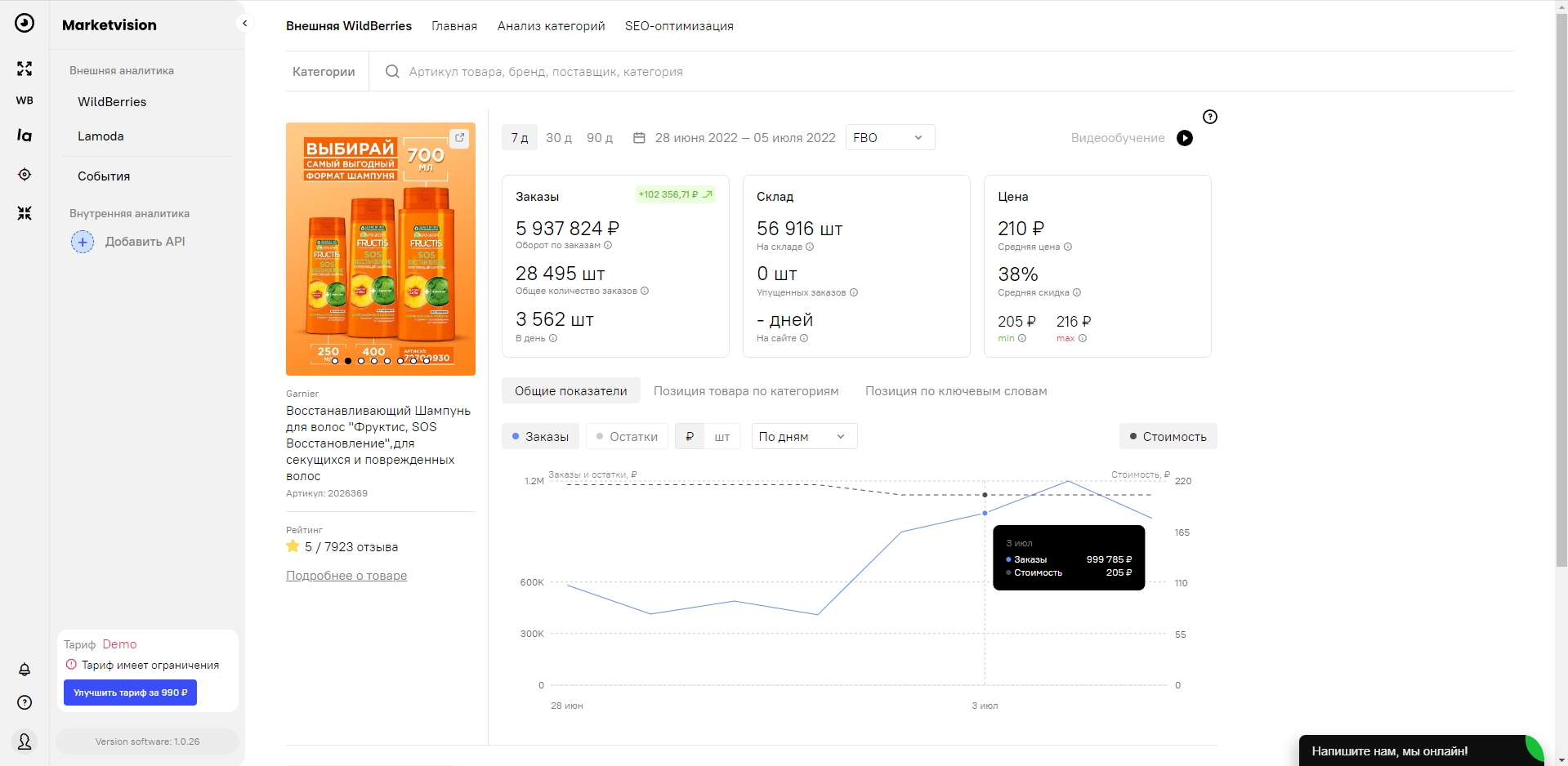Click Улучшить тариф за 990 ₽ button
1568x766 pixels.
point(130,693)
